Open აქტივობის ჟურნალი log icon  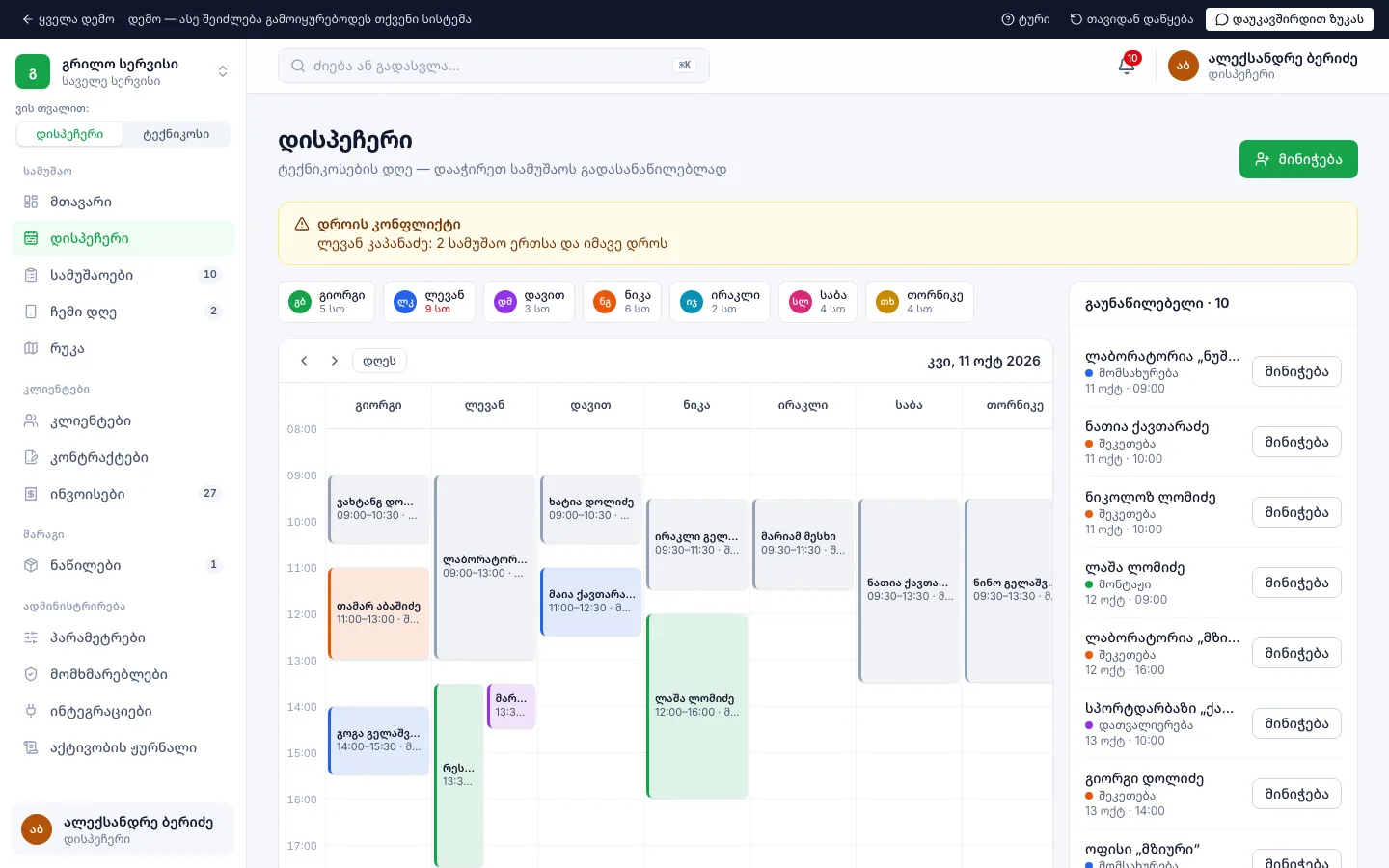pos(31,747)
